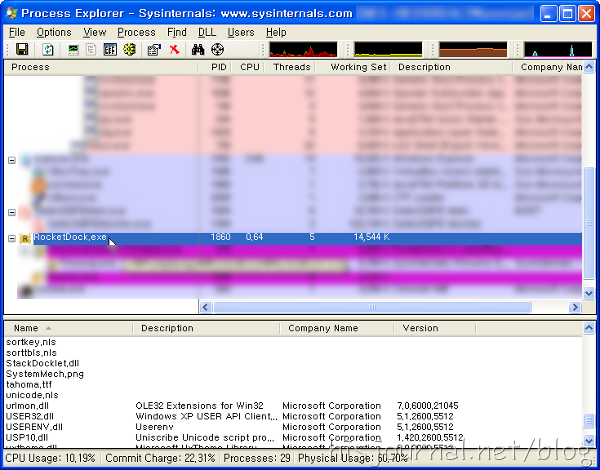Image resolution: width=600 pixels, height=470 pixels.
Task: Click the process pane vertical scroll down arrow
Action: 589,294
